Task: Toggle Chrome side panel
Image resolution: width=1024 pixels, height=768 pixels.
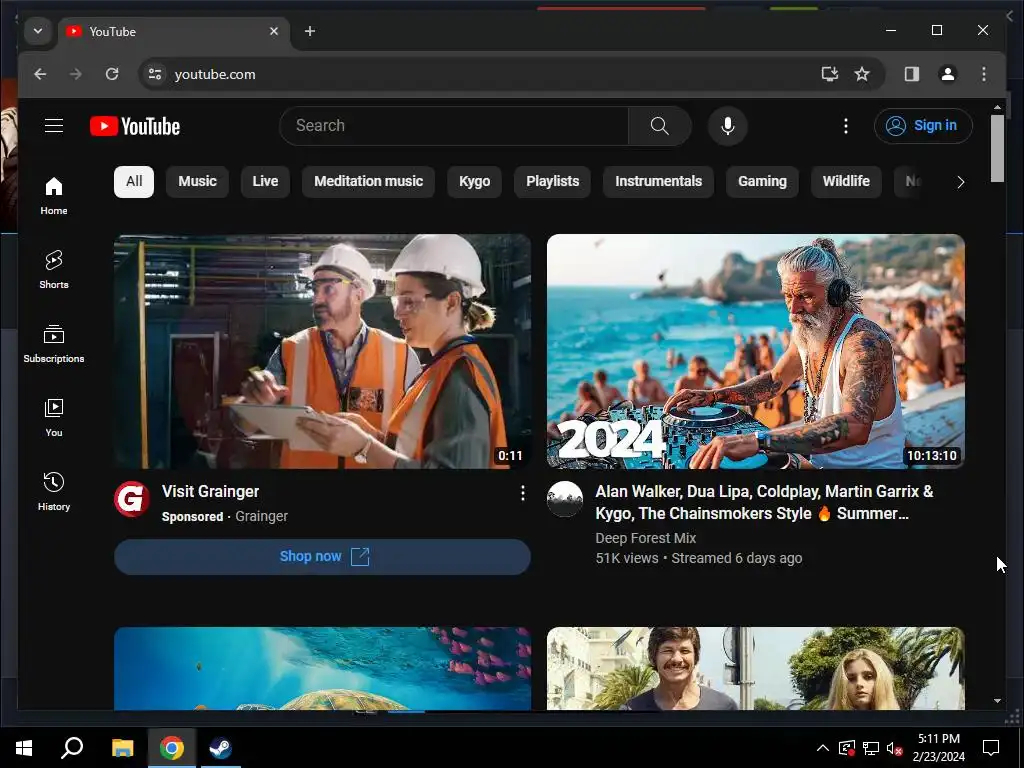Action: click(912, 74)
